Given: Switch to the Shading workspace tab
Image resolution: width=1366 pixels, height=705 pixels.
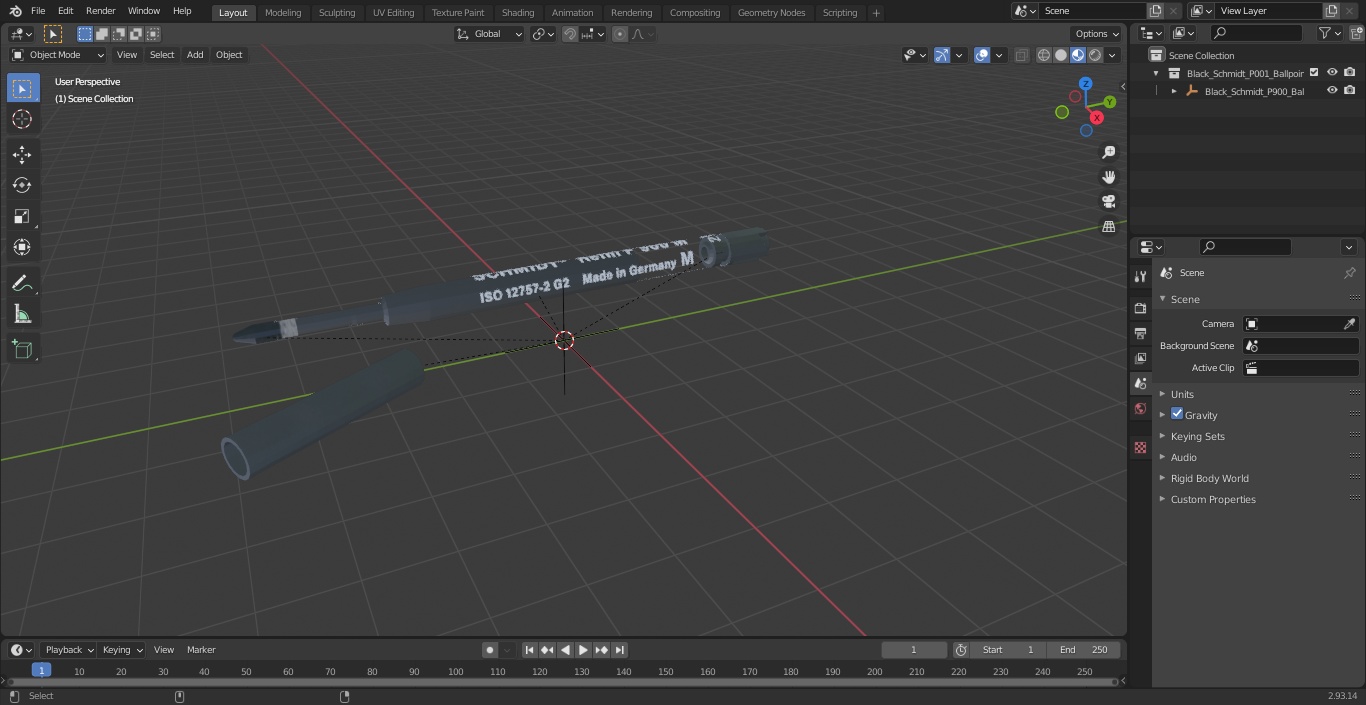Looking at the screenshot, I should click(x=518, y=12).
